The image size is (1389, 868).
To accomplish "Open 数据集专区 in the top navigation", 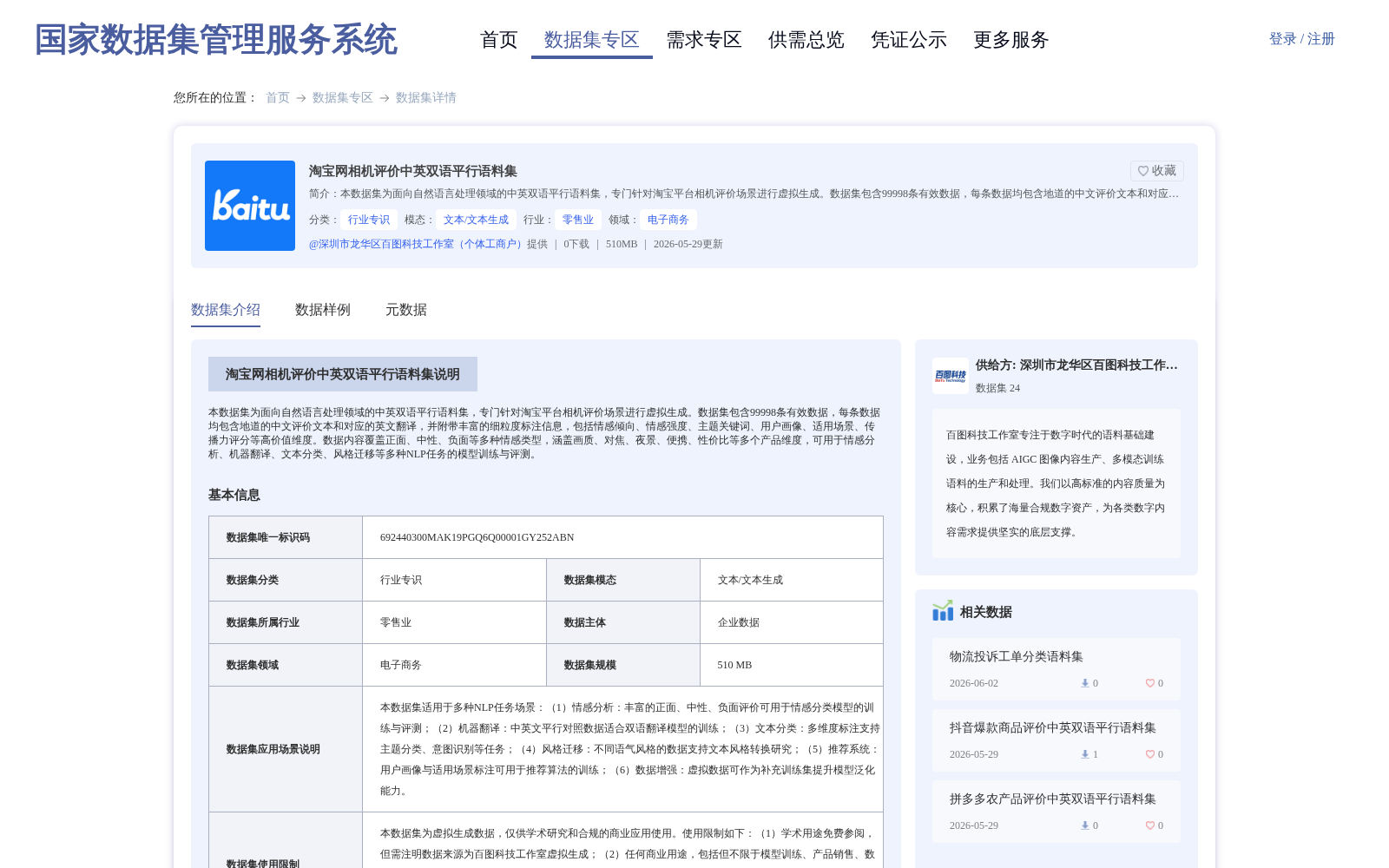I will [592, 40].
